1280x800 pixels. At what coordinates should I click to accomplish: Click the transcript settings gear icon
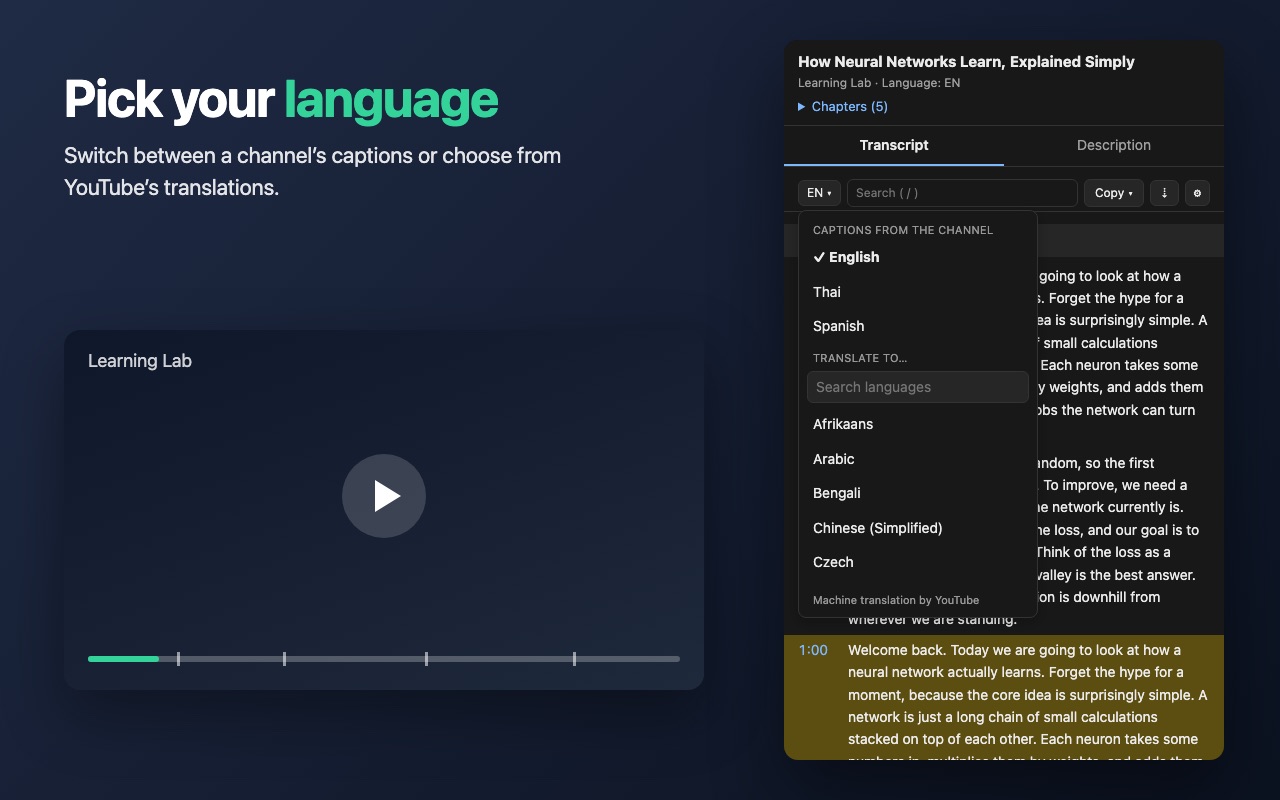(1197, 193)
